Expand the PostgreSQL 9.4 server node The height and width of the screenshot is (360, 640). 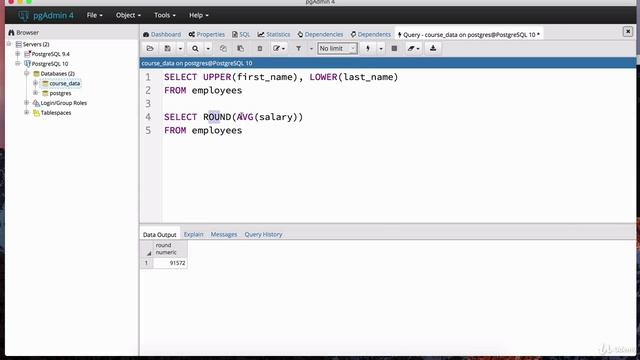point(18,53)
